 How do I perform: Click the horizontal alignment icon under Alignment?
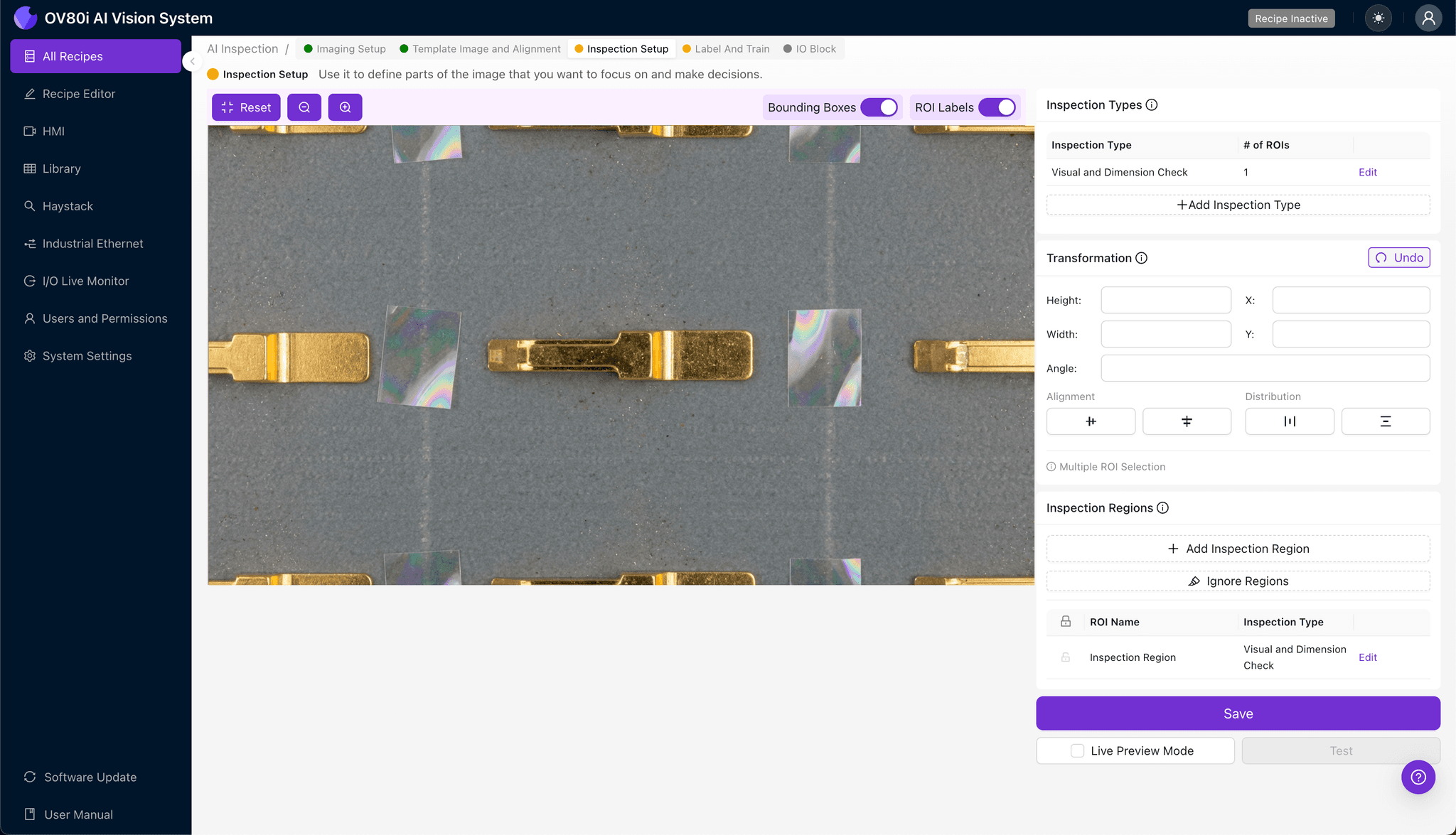[1091, 421]
